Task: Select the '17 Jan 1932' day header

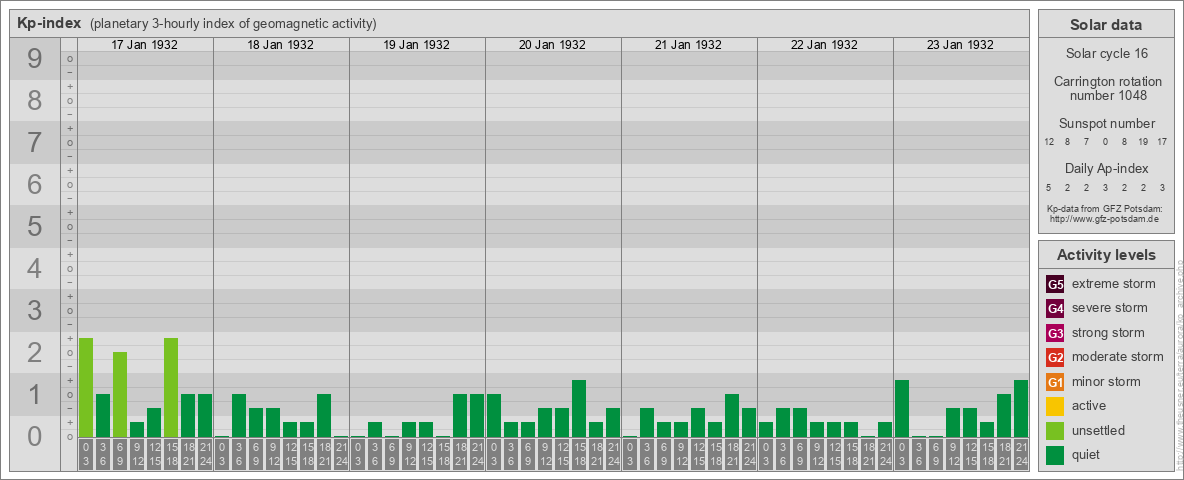Action: point(144,45)
